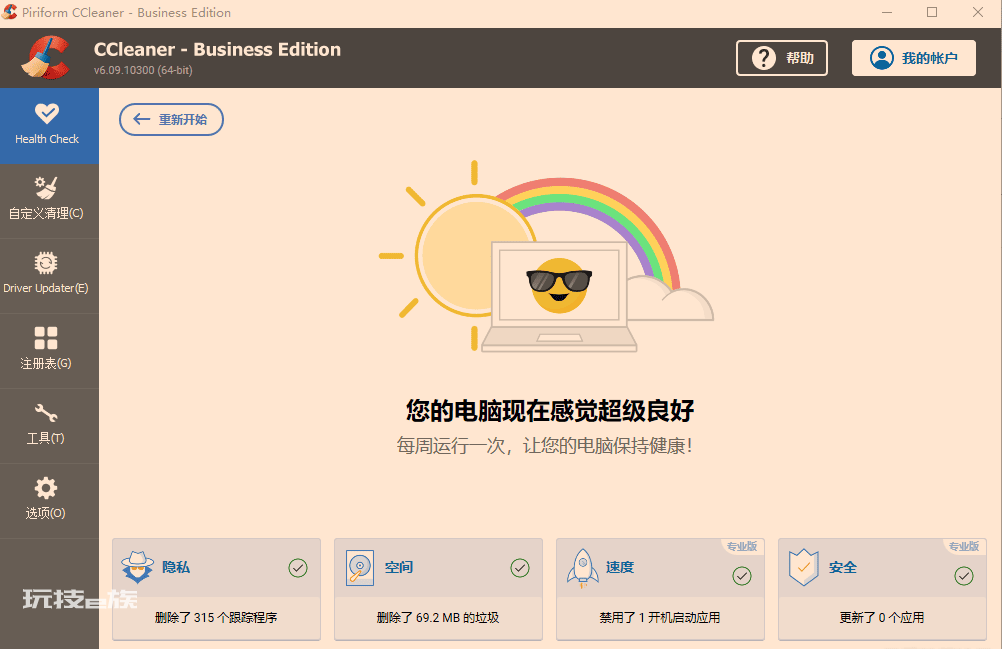The height and width of the screenshot is (649, 1002).
Task: Click the 重新开始 start over button
Action: pos(171,119)
